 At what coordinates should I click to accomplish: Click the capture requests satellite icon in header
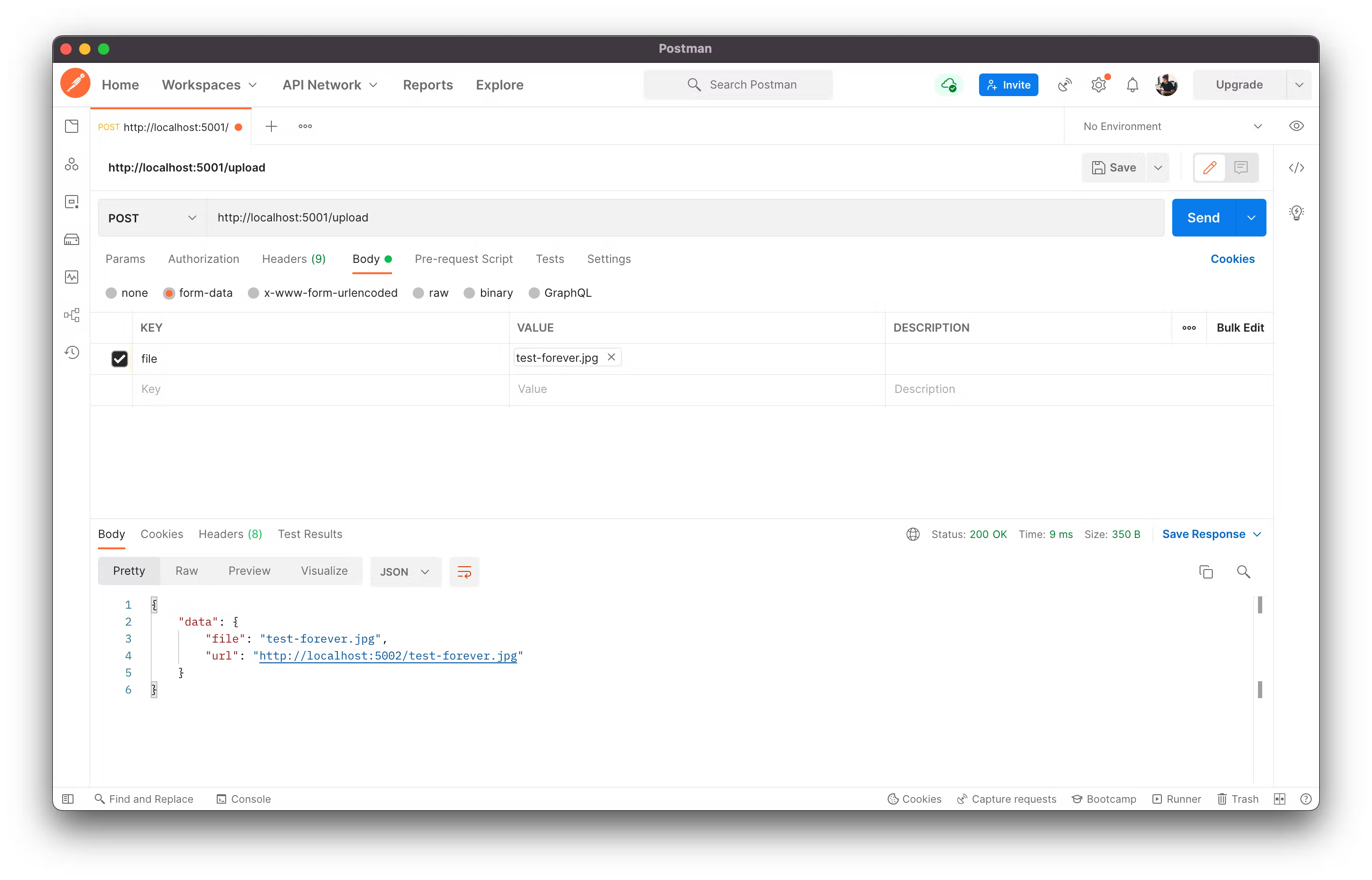[1064, 85]
